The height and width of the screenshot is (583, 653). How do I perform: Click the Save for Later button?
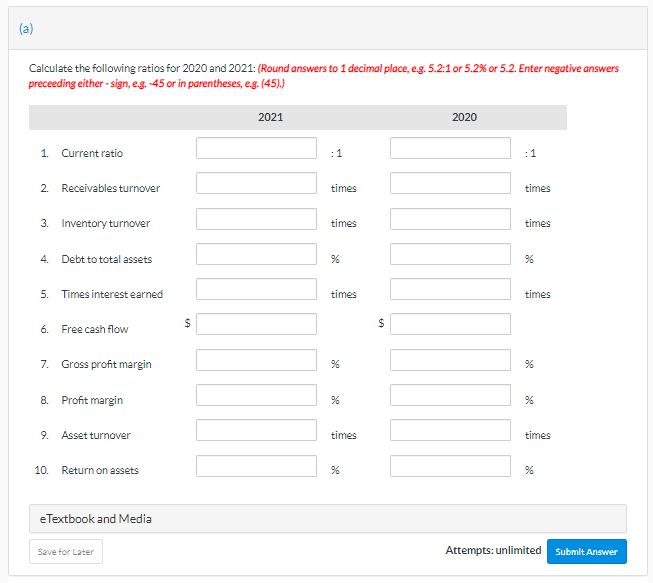pos(66,551)
